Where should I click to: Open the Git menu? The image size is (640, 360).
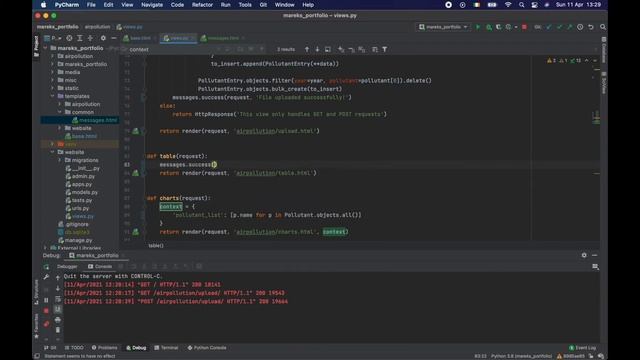263,5
